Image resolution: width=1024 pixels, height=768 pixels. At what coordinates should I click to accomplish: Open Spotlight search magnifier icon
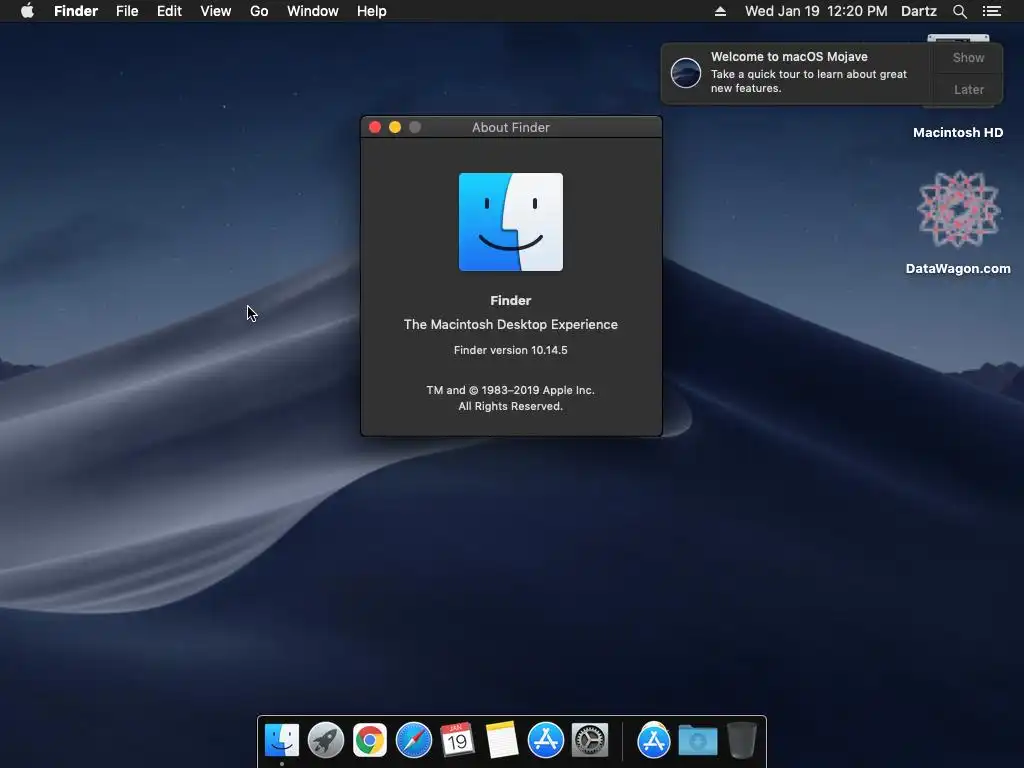pyautogui.click(x=959, y=11)
